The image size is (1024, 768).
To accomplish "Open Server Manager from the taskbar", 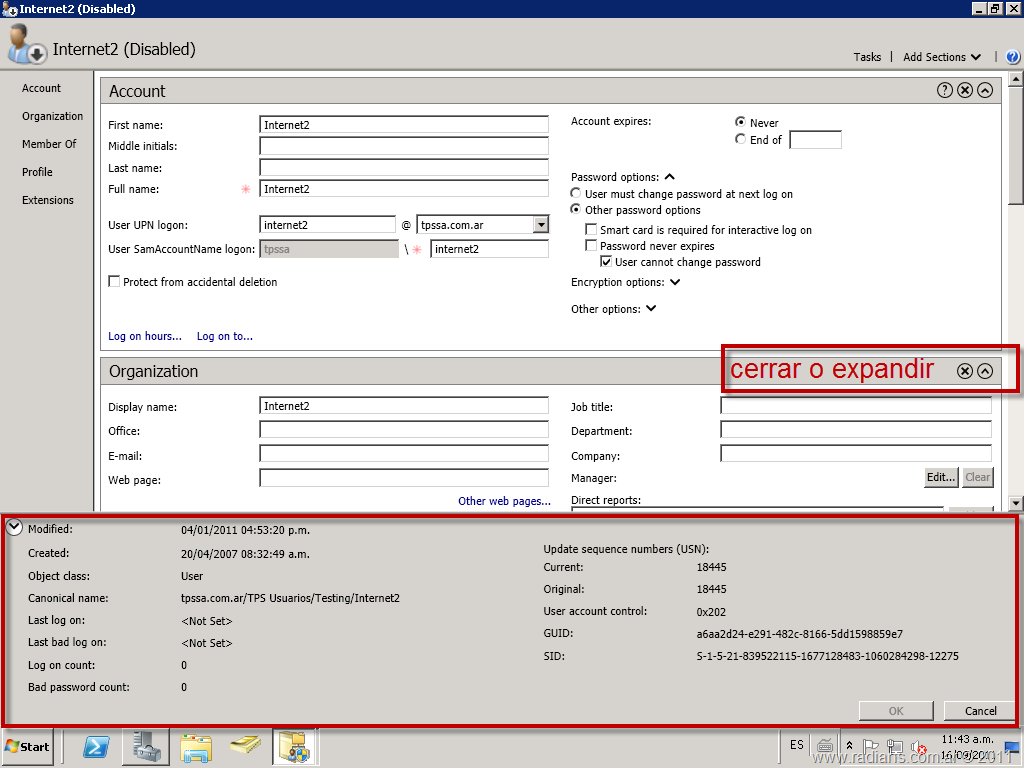I will (145, 746).
